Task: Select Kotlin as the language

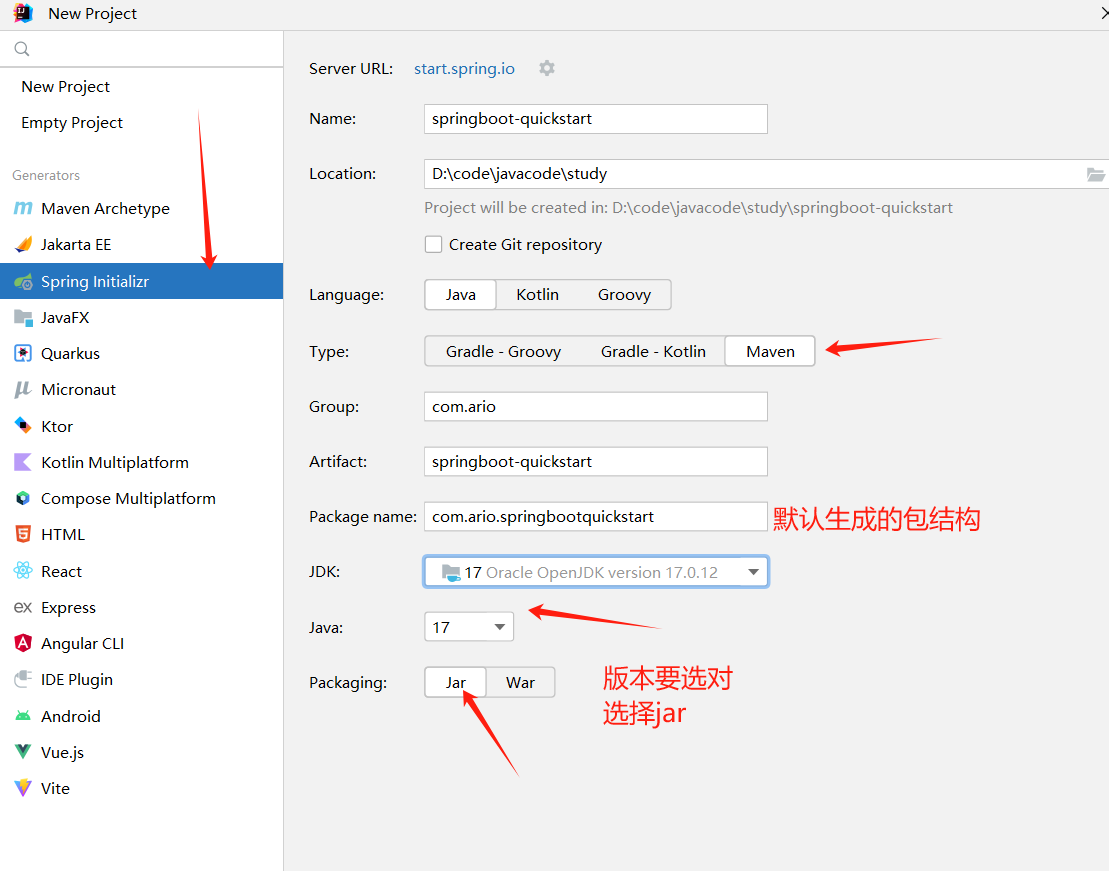Action: tap(538, 294)
